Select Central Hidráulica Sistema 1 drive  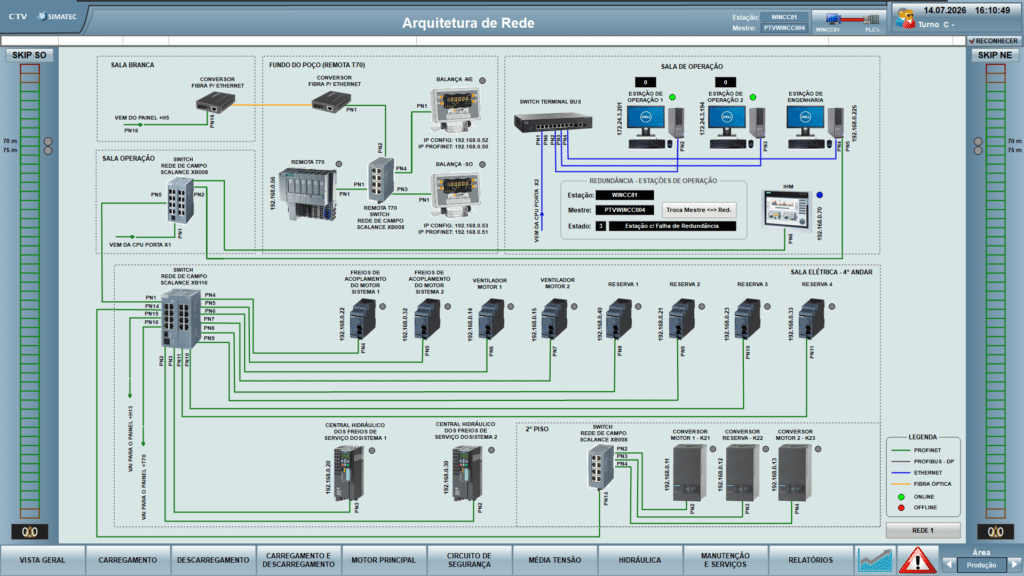point(349,474)
